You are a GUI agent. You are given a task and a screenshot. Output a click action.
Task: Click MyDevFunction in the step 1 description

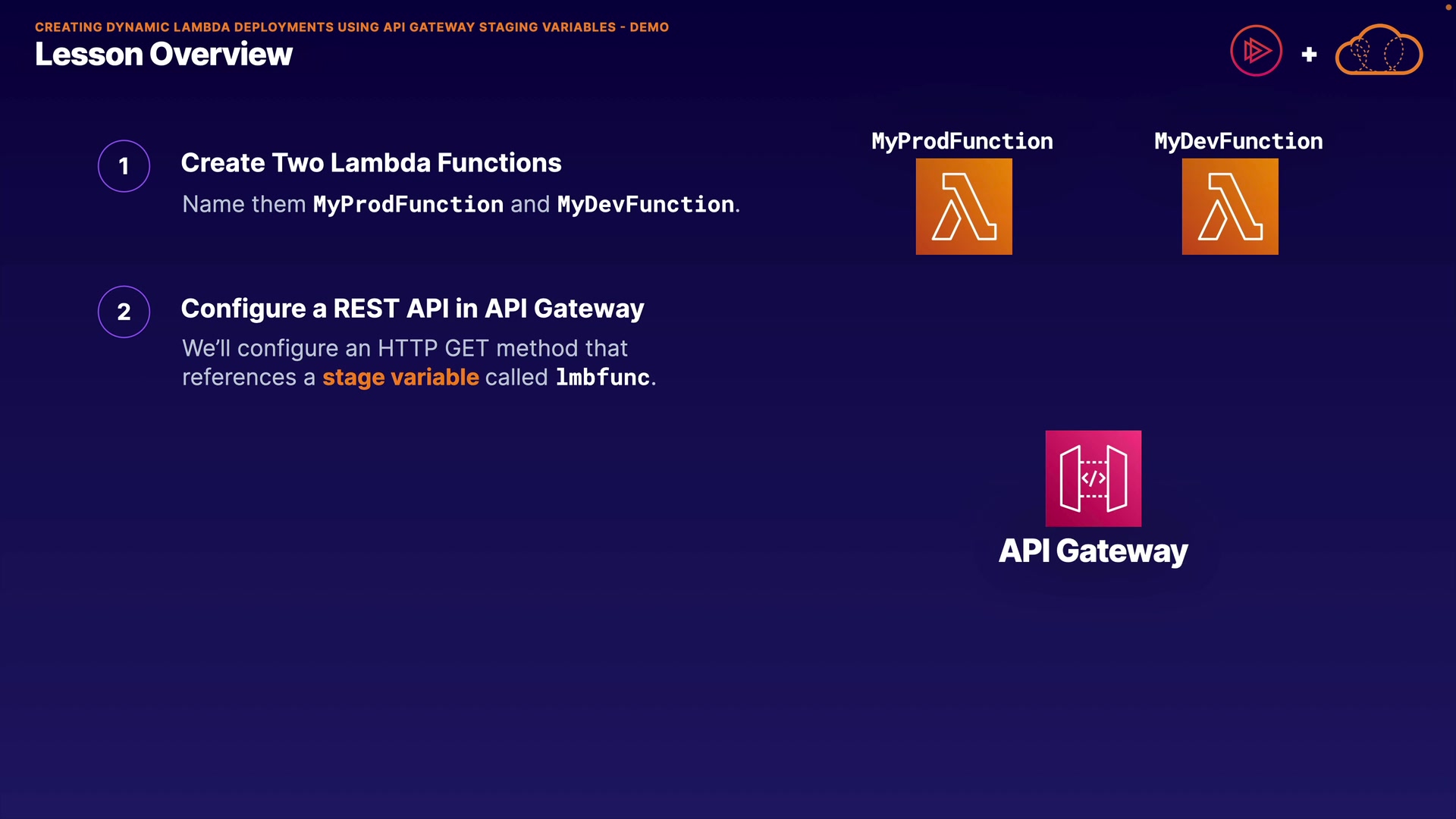[x=645, y=205]
